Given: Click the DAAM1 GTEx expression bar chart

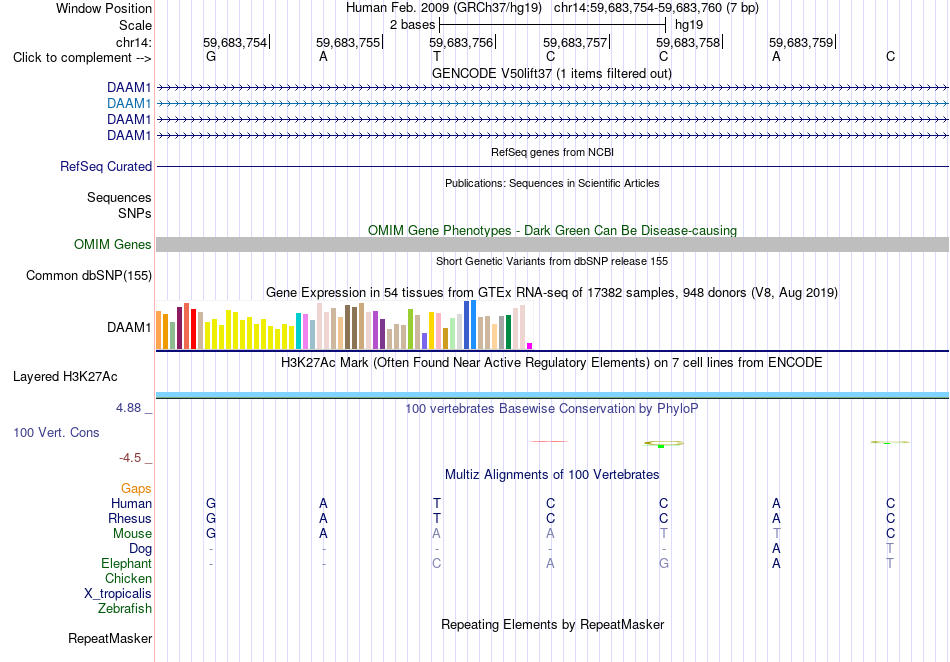Looking at the screenshot, I should pos(344,325).
